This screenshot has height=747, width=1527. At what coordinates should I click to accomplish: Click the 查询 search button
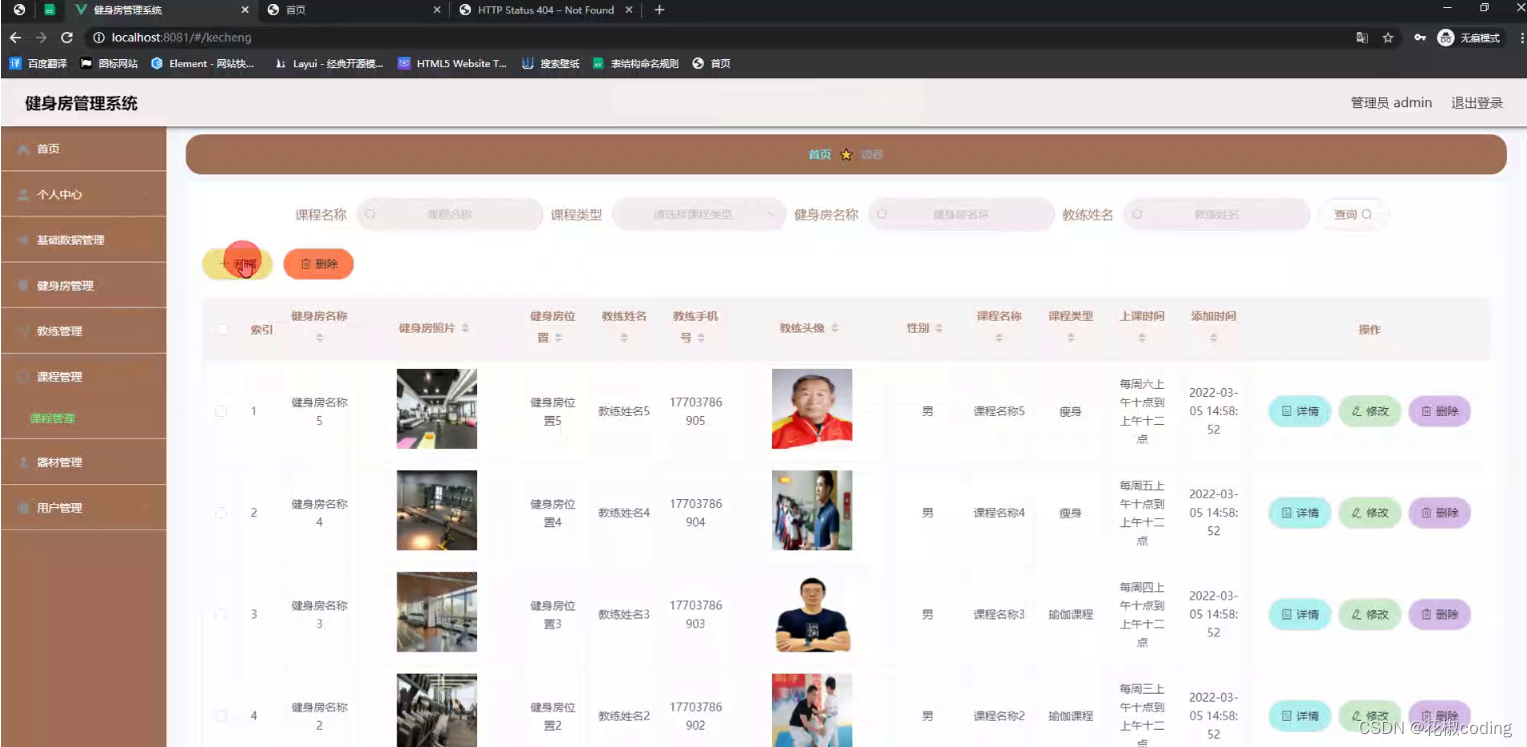coord(1353,214)
